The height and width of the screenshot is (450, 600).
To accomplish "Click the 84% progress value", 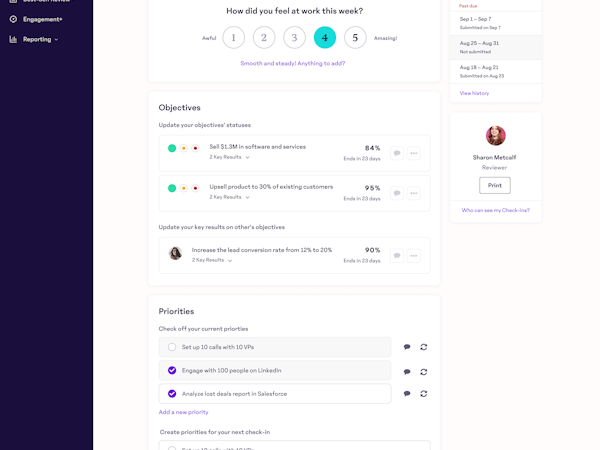I will pos(372,148).
